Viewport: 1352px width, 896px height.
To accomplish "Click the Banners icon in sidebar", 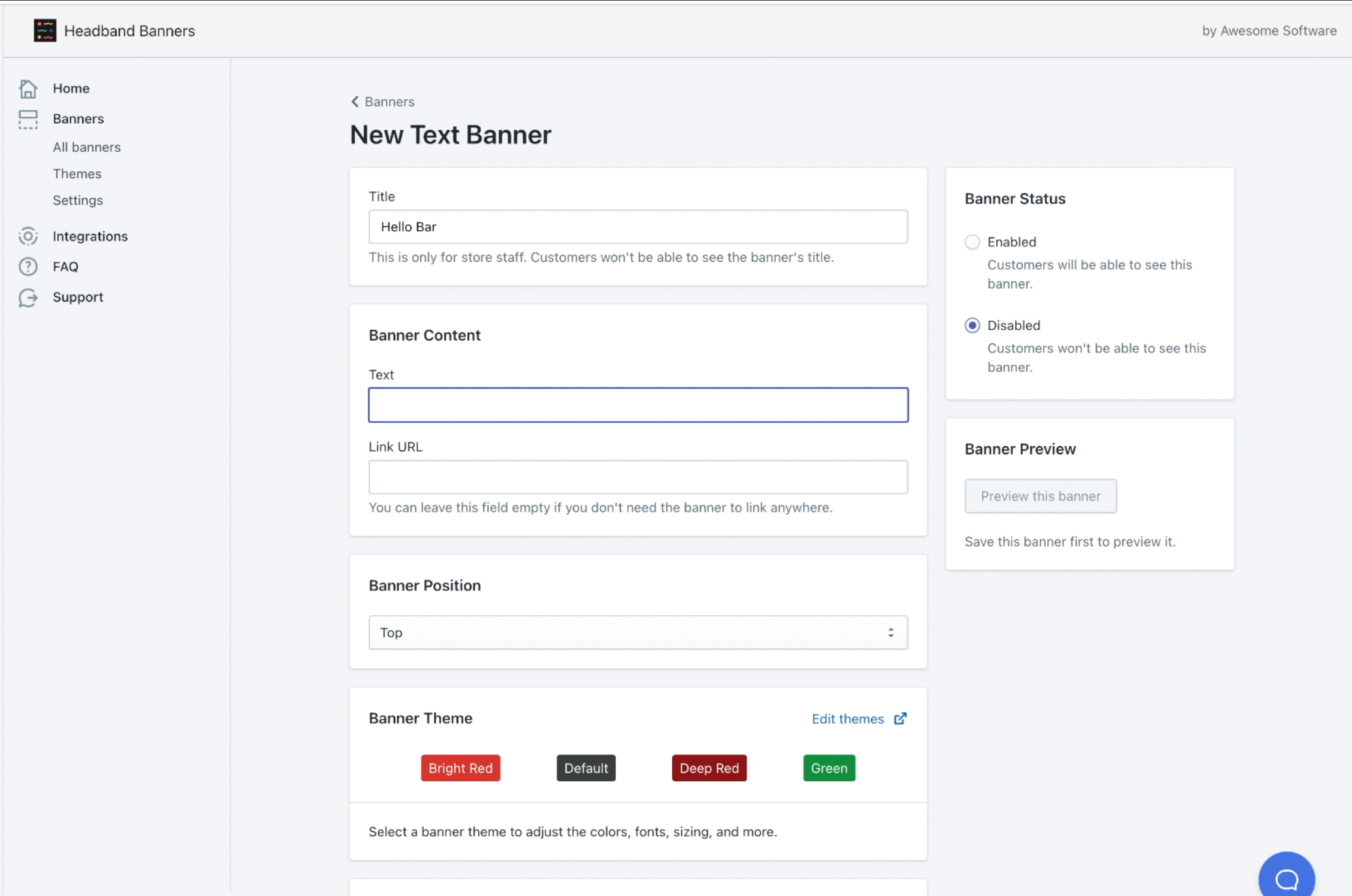I will 28,119.
